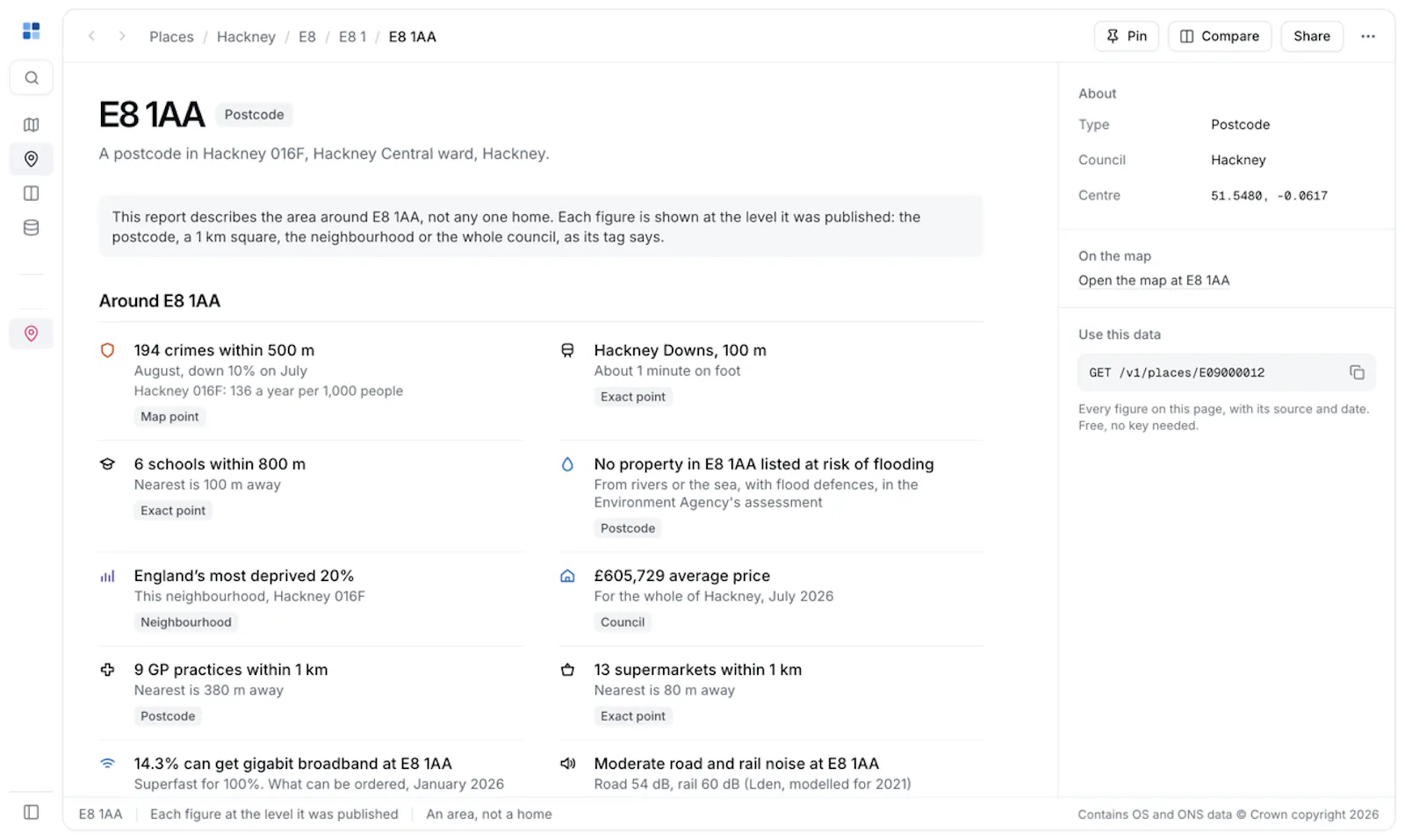Click the noise speaker icon
Viewport: 1405px width, 840px height.
(x=567, y=764)
